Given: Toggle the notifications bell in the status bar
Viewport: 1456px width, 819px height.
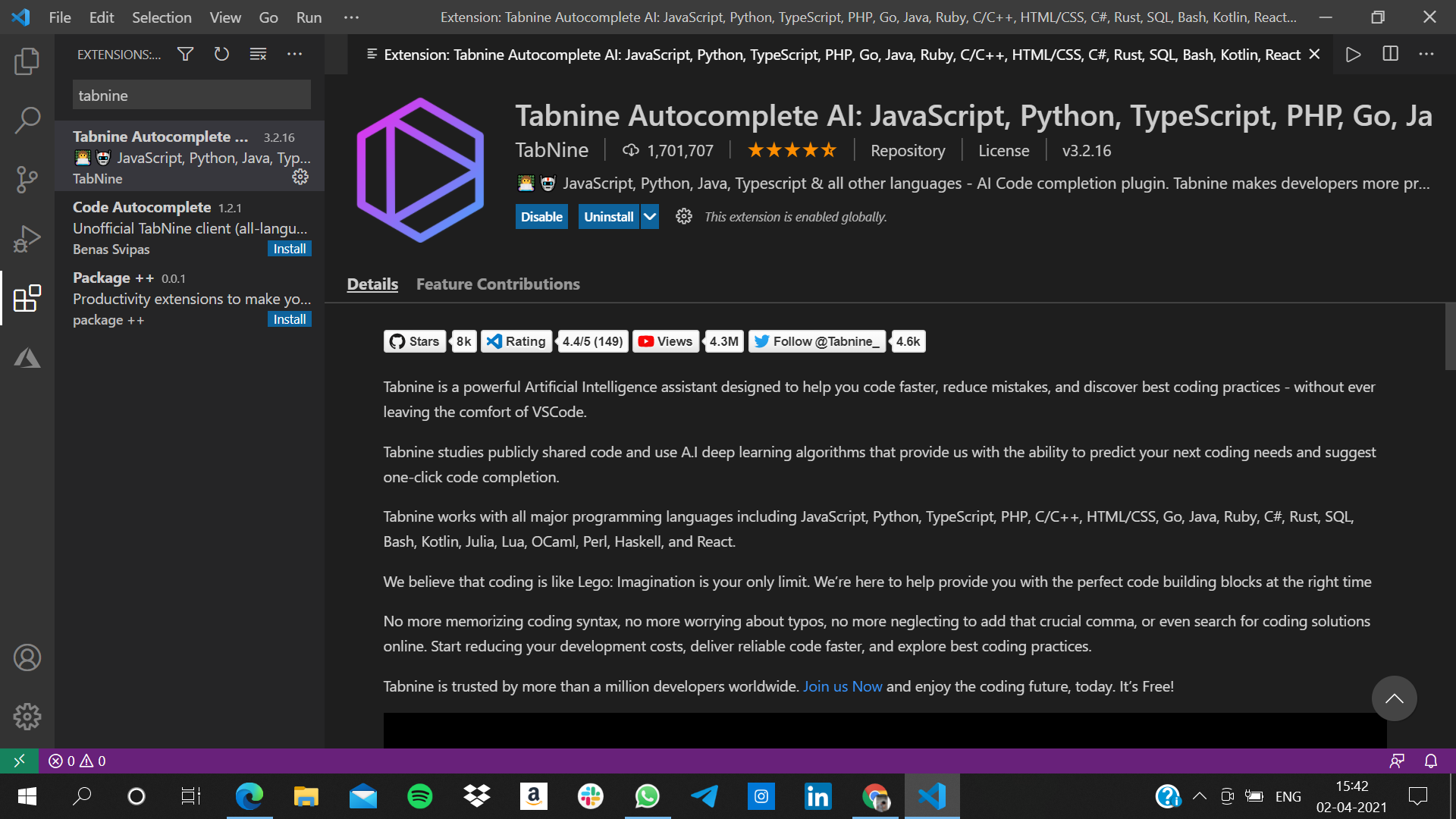Looking at the screenshot, I should tap(1430, 761).
